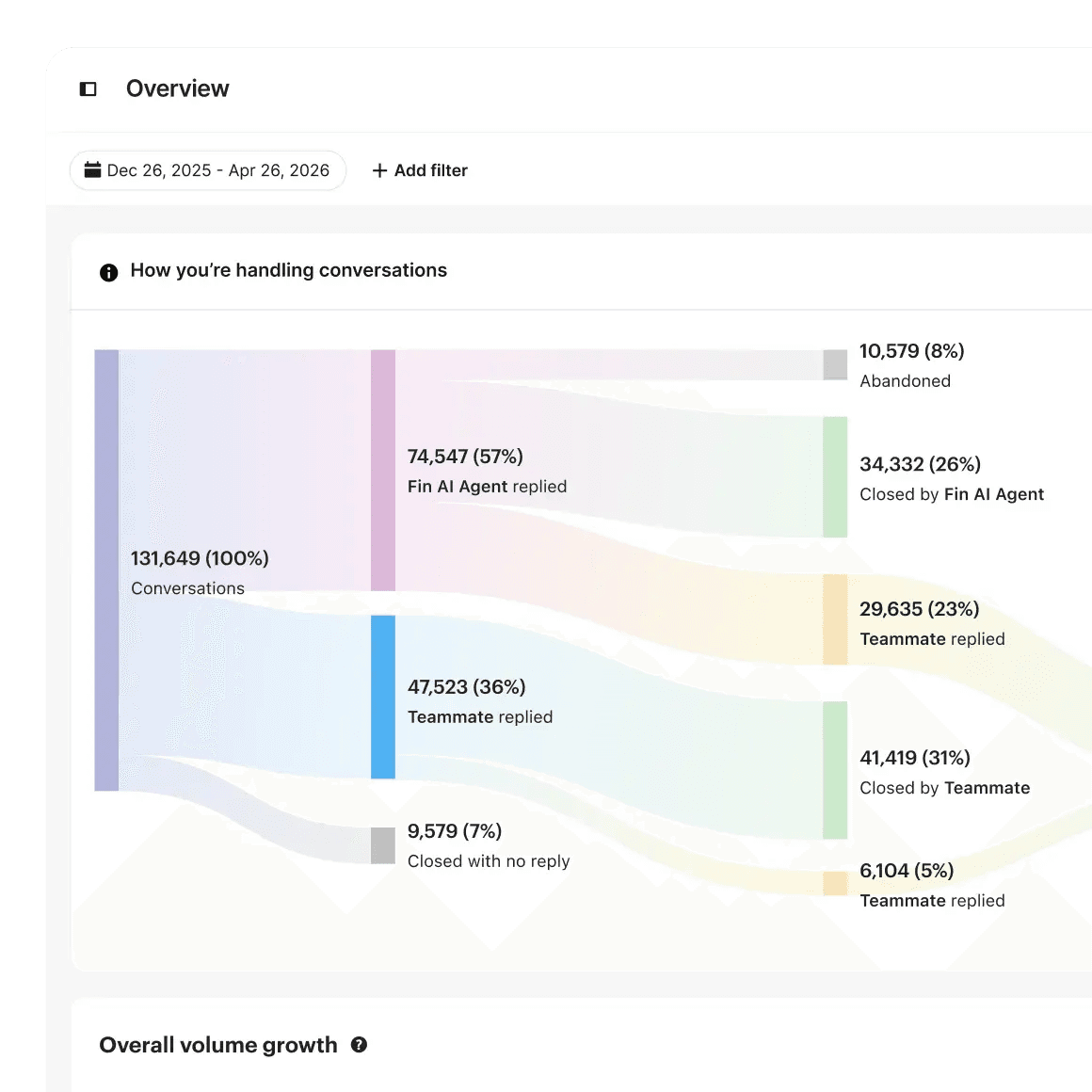This screenshot has width=1092, height=1092.
Task: Select the Overview page title
Action: click(x=177, y=88)
